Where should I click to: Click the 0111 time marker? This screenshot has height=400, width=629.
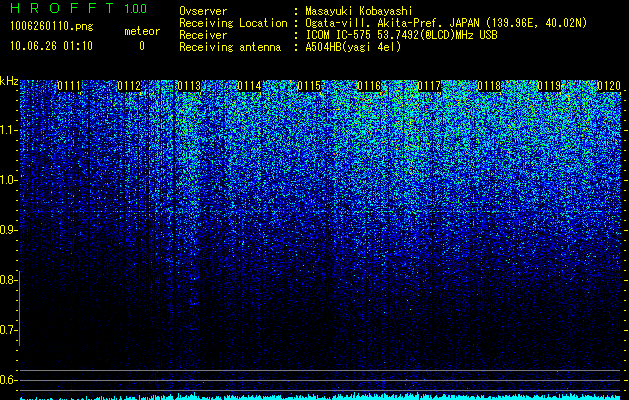pos(69,86)
